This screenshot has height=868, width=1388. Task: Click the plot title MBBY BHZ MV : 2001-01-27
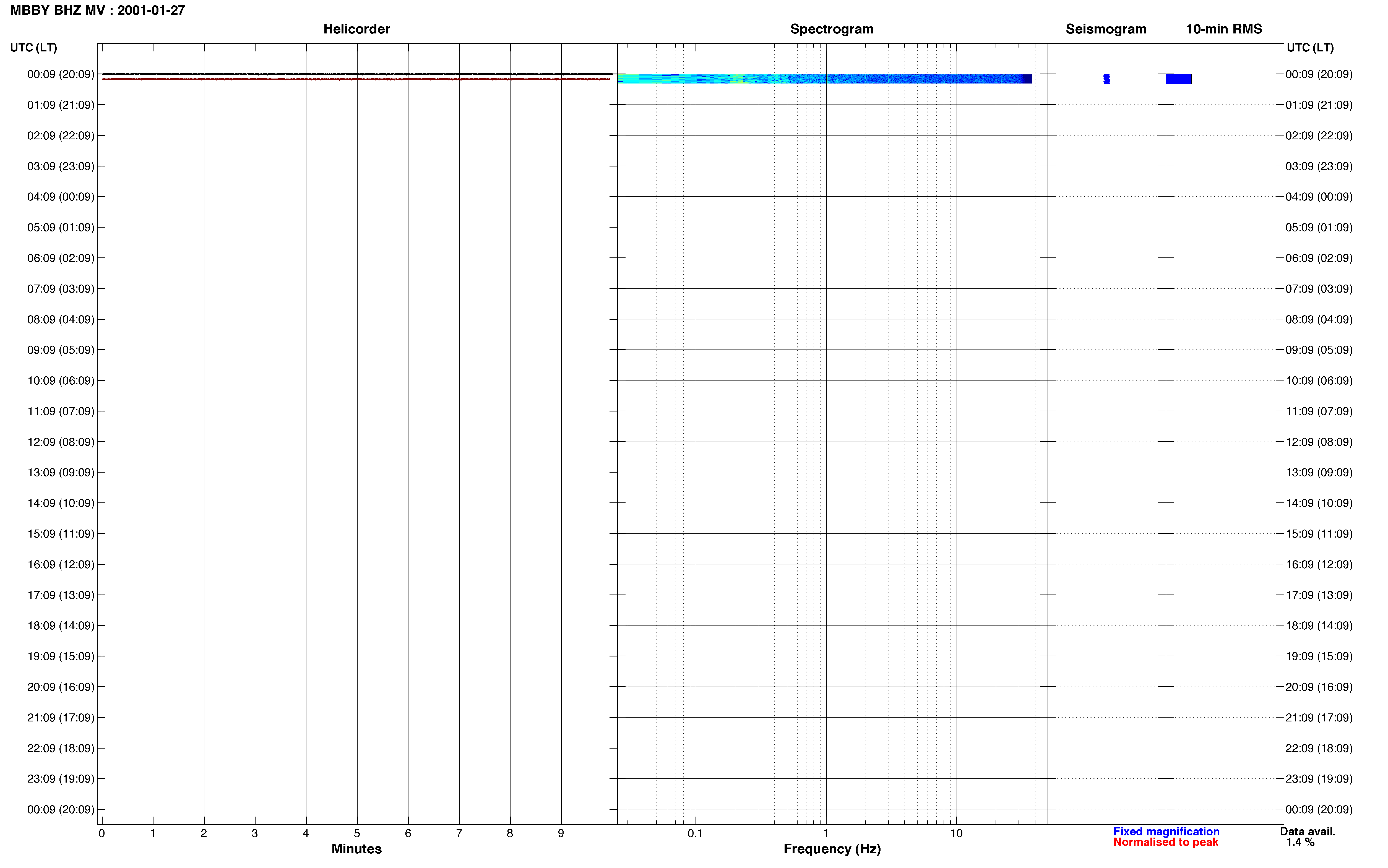pyautogui.click(x=98, y=10)
